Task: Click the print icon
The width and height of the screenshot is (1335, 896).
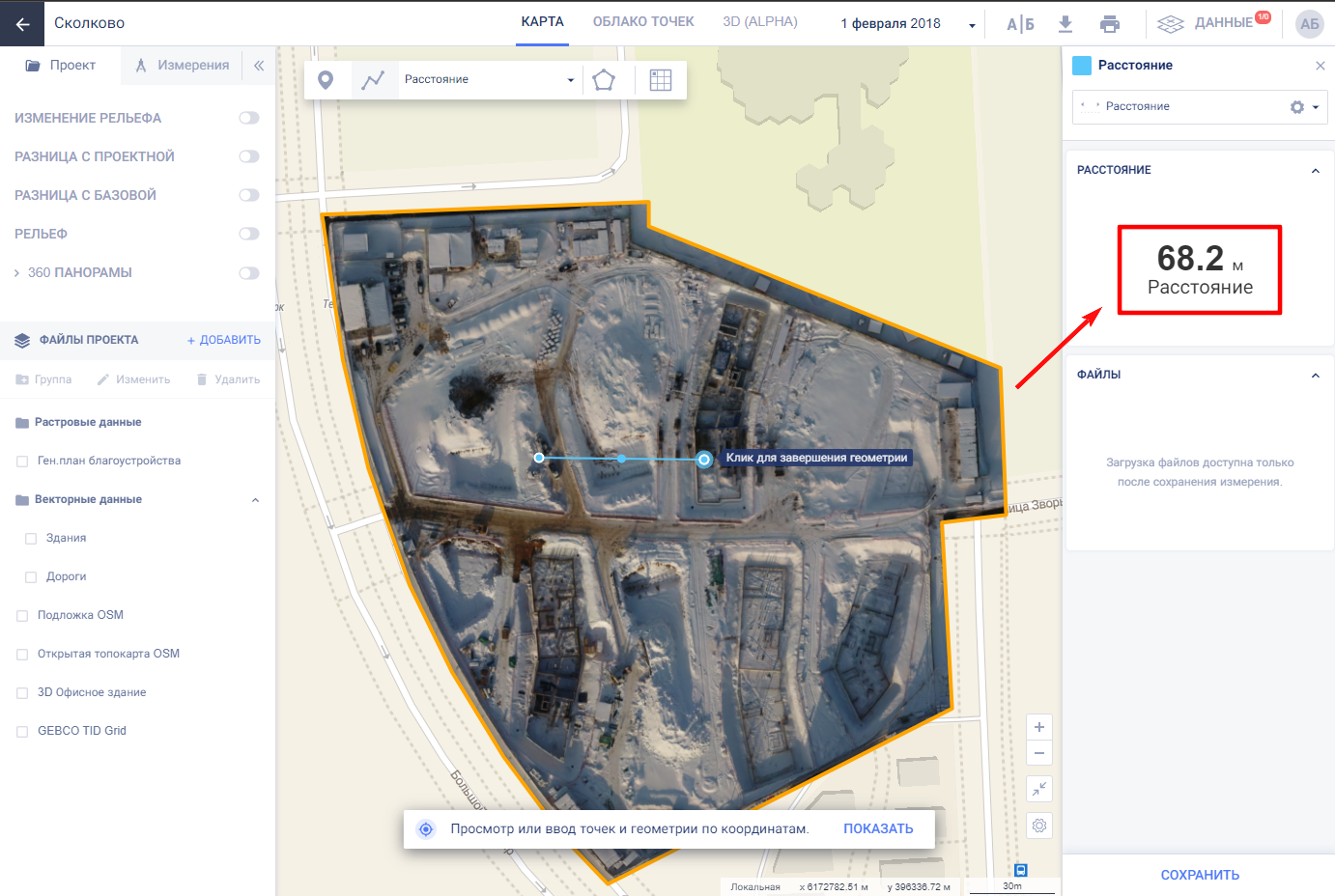Action: pyautogui.click(x=1110, y=24)
